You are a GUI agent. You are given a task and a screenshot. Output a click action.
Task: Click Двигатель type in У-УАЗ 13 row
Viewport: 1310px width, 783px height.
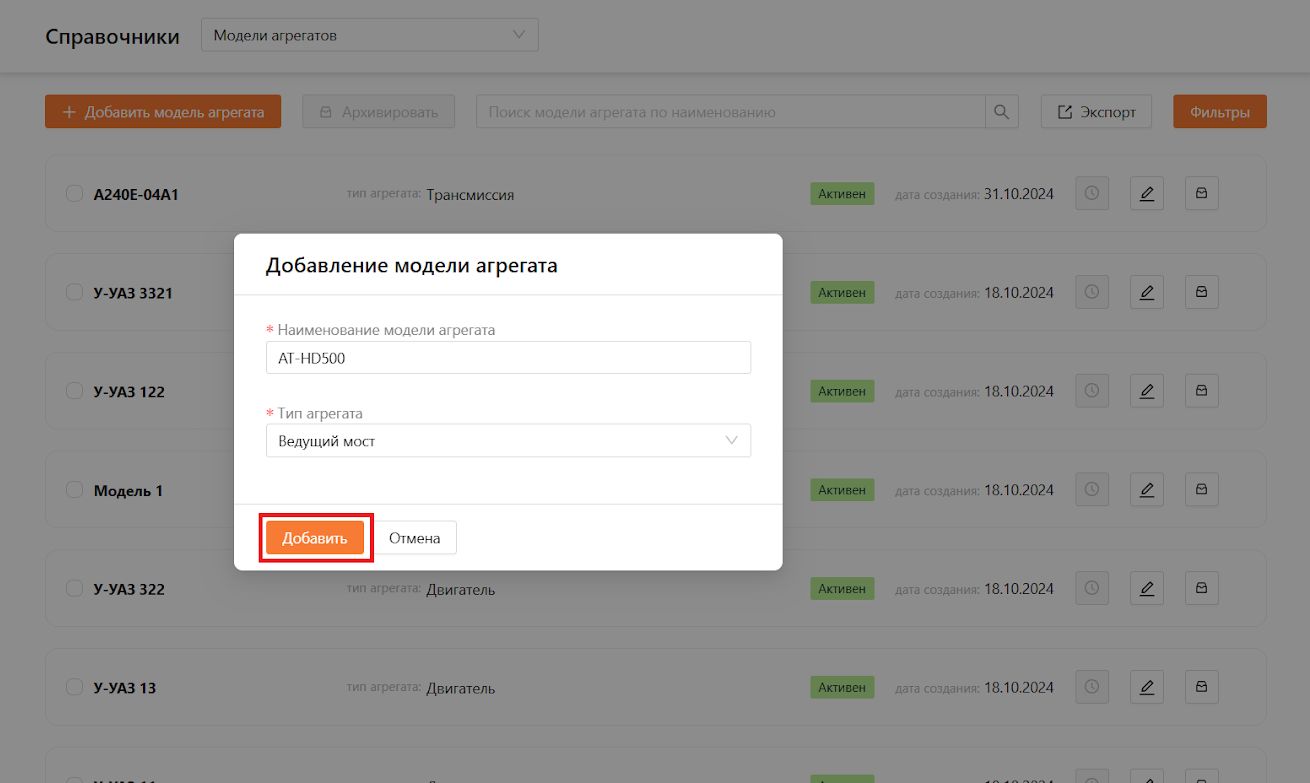461,689
